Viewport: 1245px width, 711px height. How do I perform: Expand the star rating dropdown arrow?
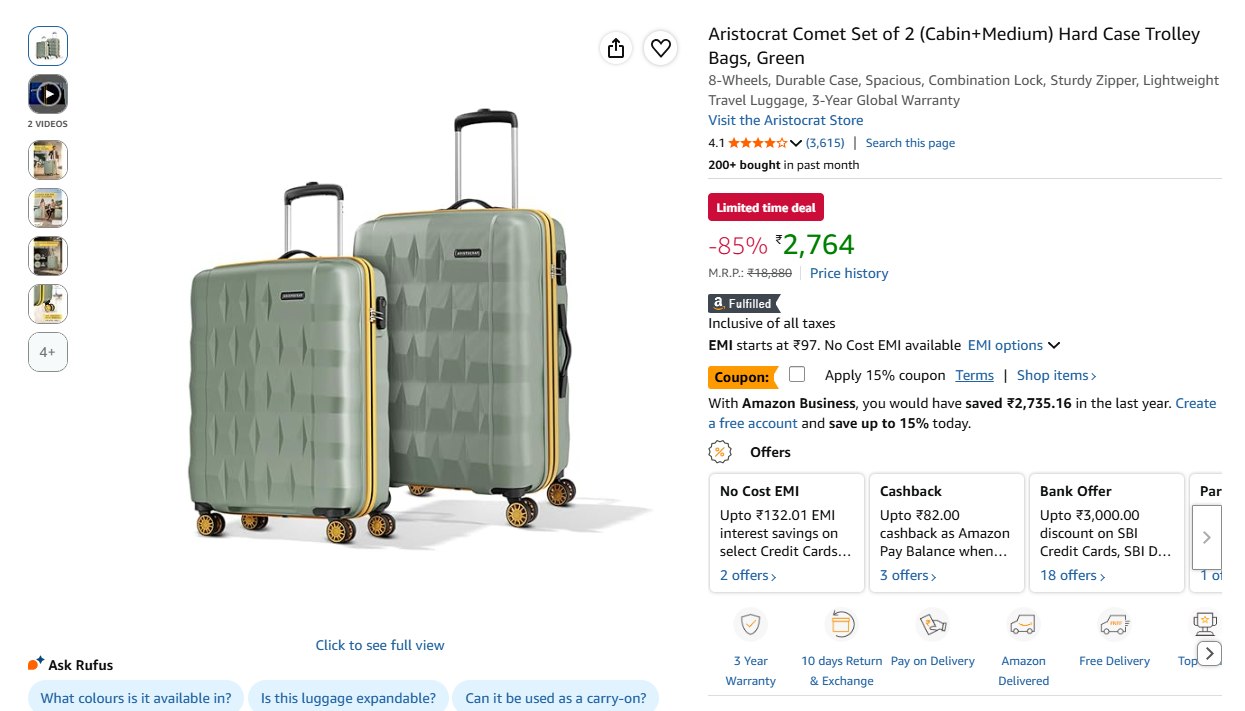point(796,143)
